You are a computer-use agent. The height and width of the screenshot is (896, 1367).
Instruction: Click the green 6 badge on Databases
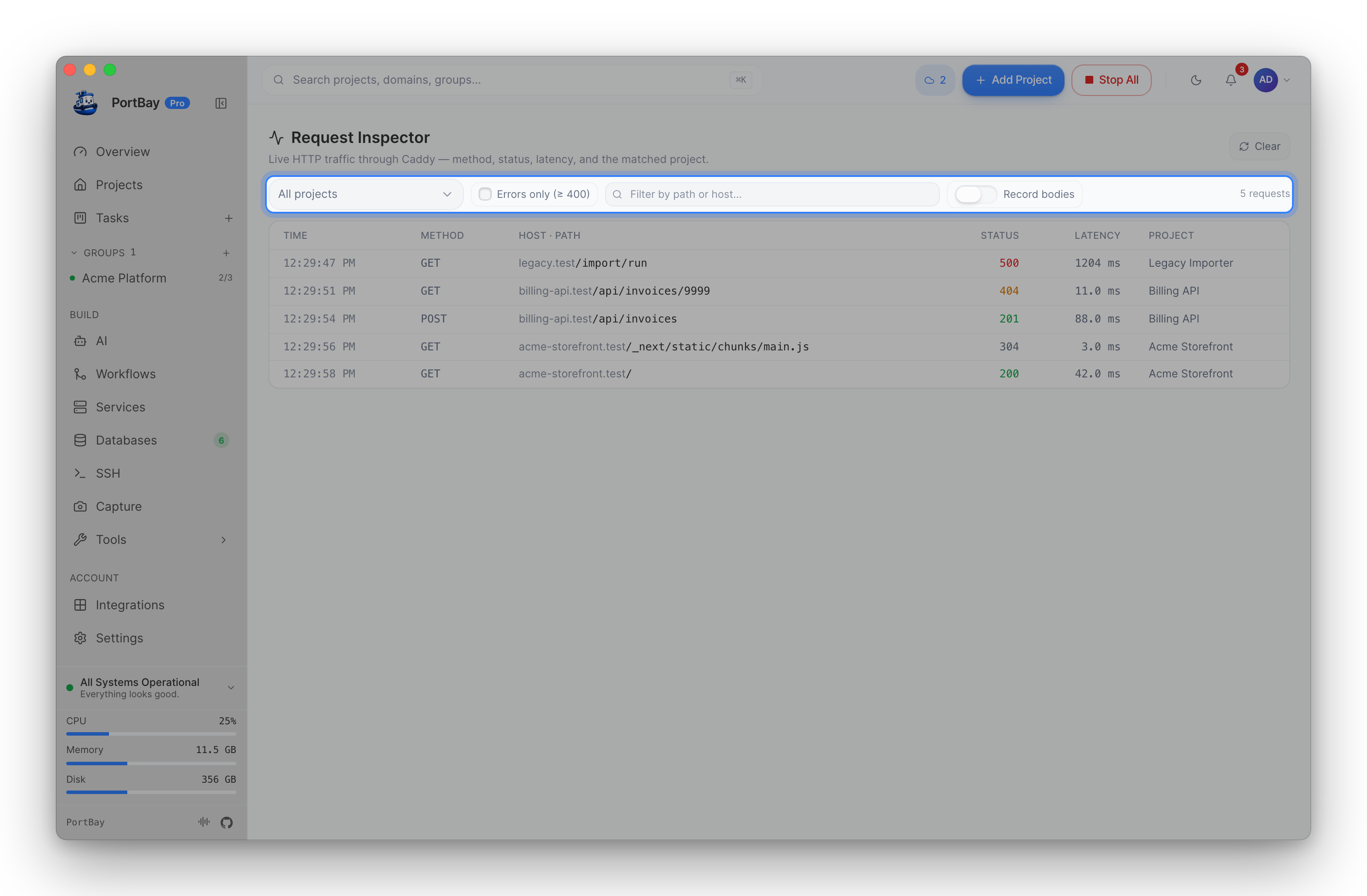(x=221, y=441)
